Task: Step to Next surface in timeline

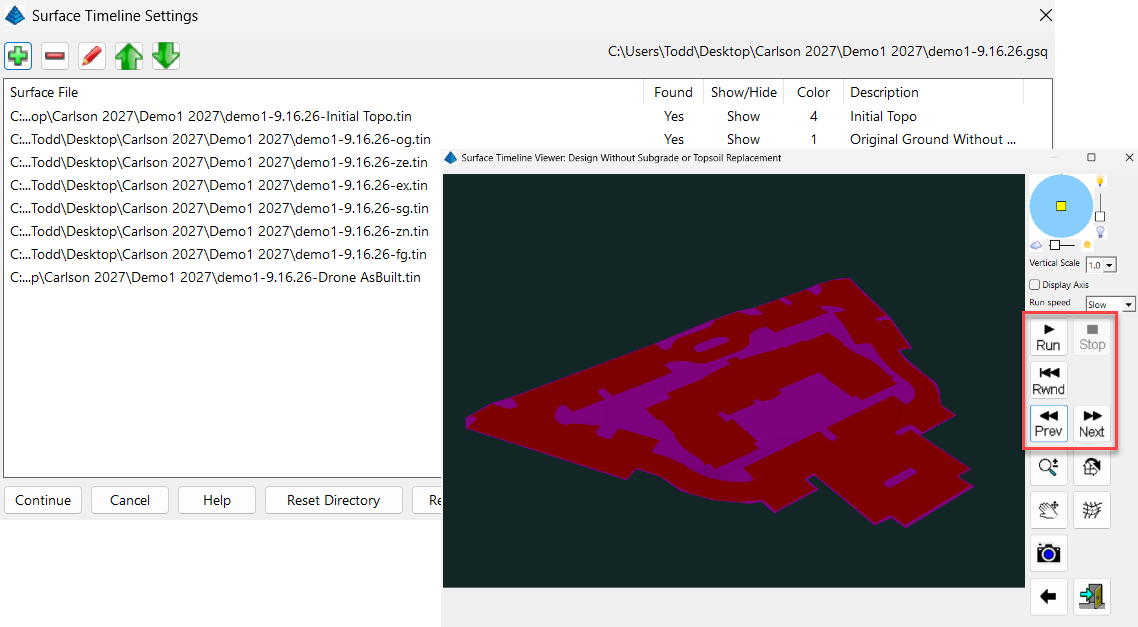Action: tap(1092, 424)
